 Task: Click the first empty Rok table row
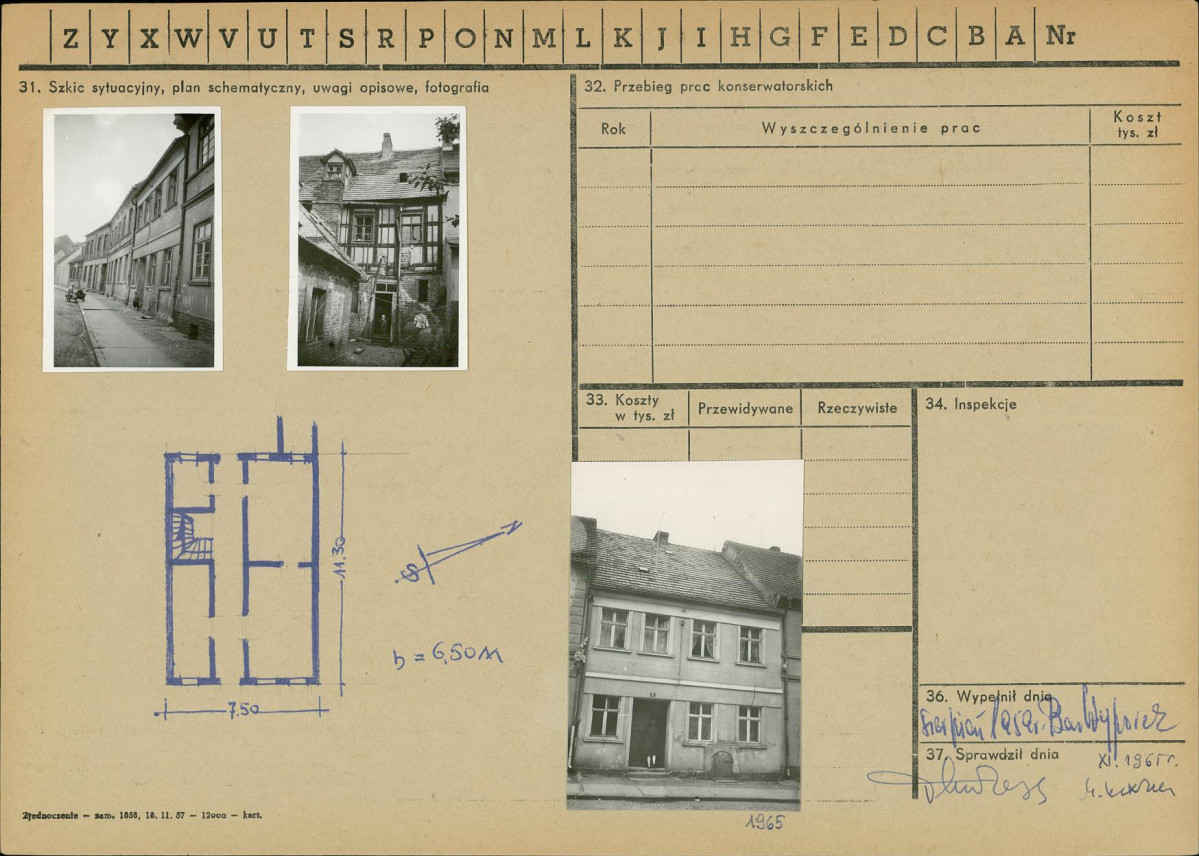(614, 166)
